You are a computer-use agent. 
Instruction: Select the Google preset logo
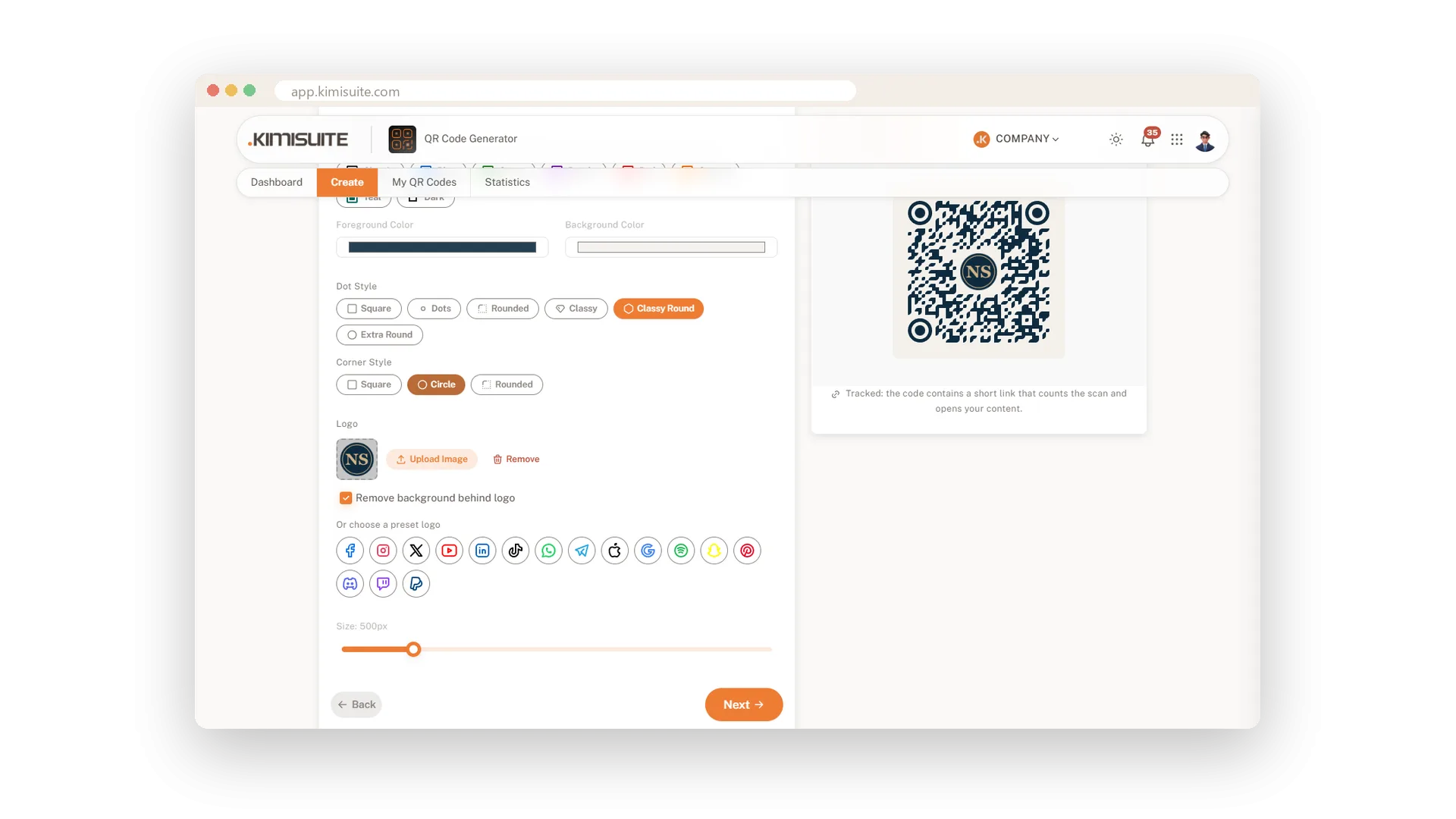[x=648, y=551]
